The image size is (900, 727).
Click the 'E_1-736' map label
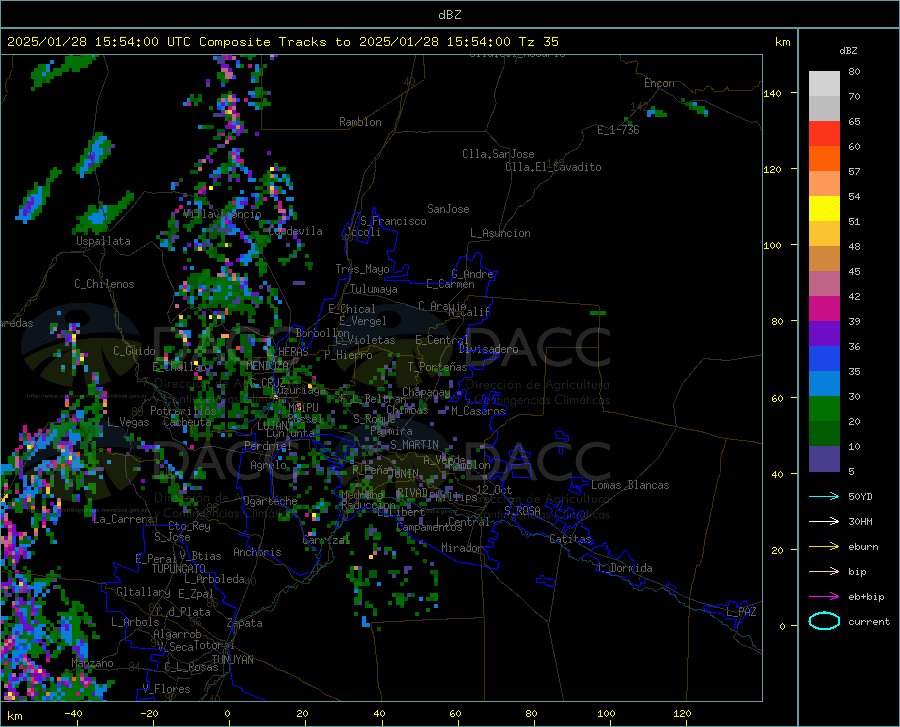click(618, 130)
